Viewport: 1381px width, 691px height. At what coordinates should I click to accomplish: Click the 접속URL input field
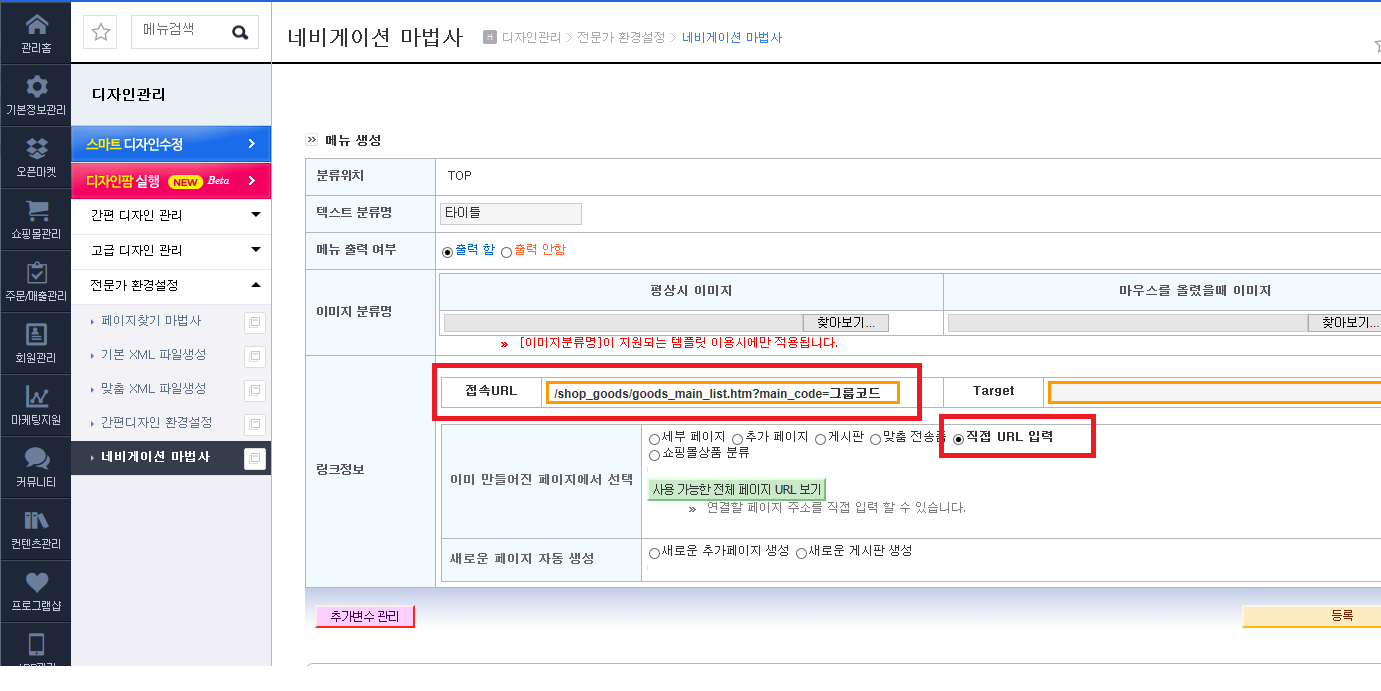pyautogui.click(x=722, y=392)
